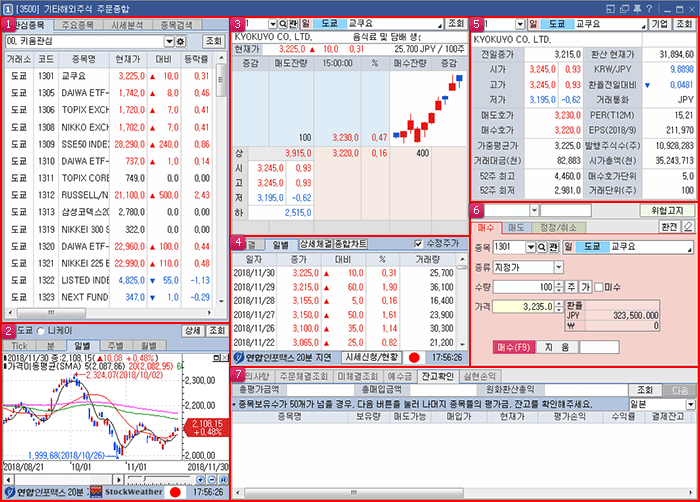Image resolution: width=700 pixels, height=502 pixels.
Task: Select the 2018/11/29 daily row
Action: pos(344,287)
